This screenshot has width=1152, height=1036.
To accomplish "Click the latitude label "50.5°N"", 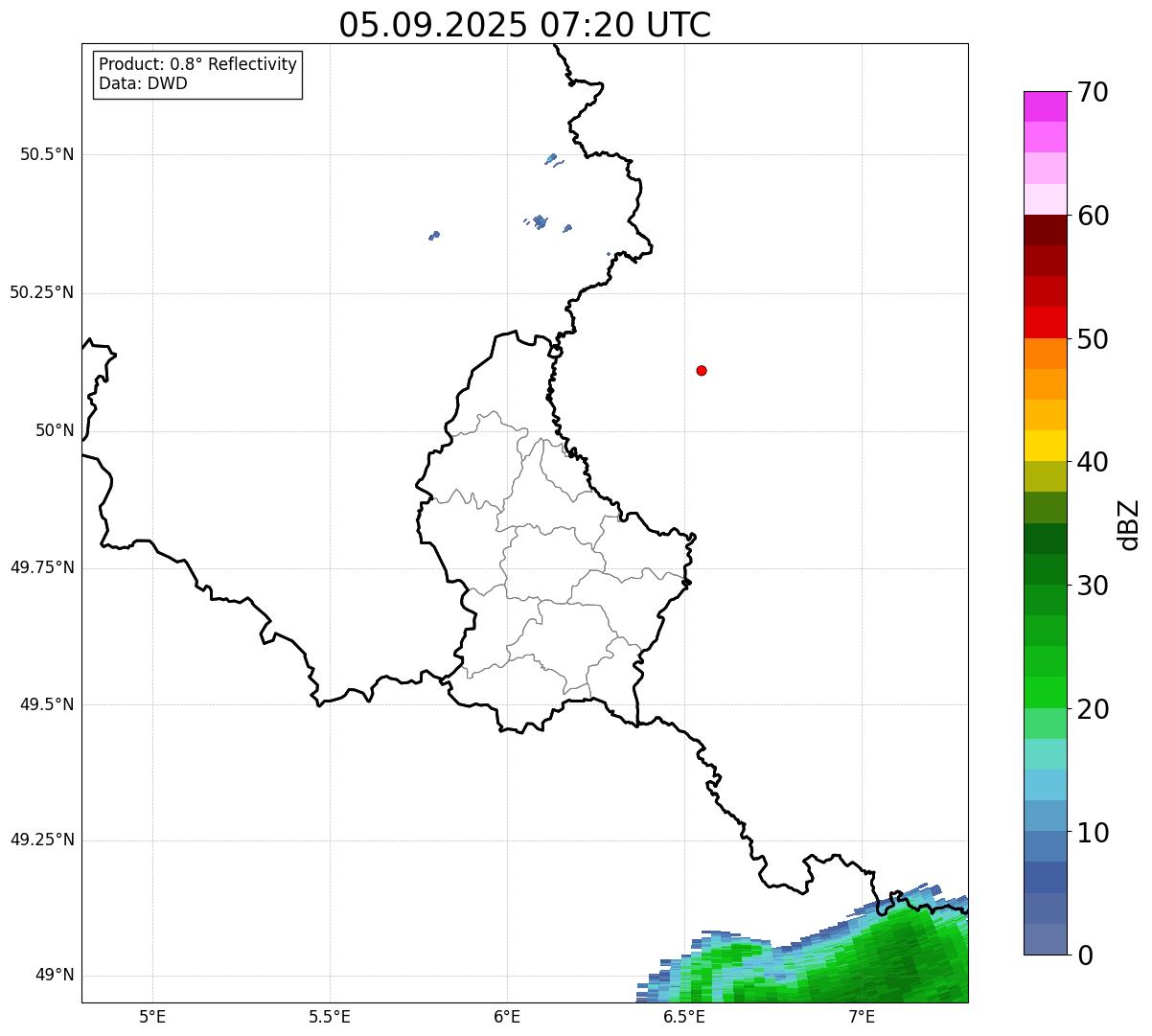I will (x=47, y=154).
